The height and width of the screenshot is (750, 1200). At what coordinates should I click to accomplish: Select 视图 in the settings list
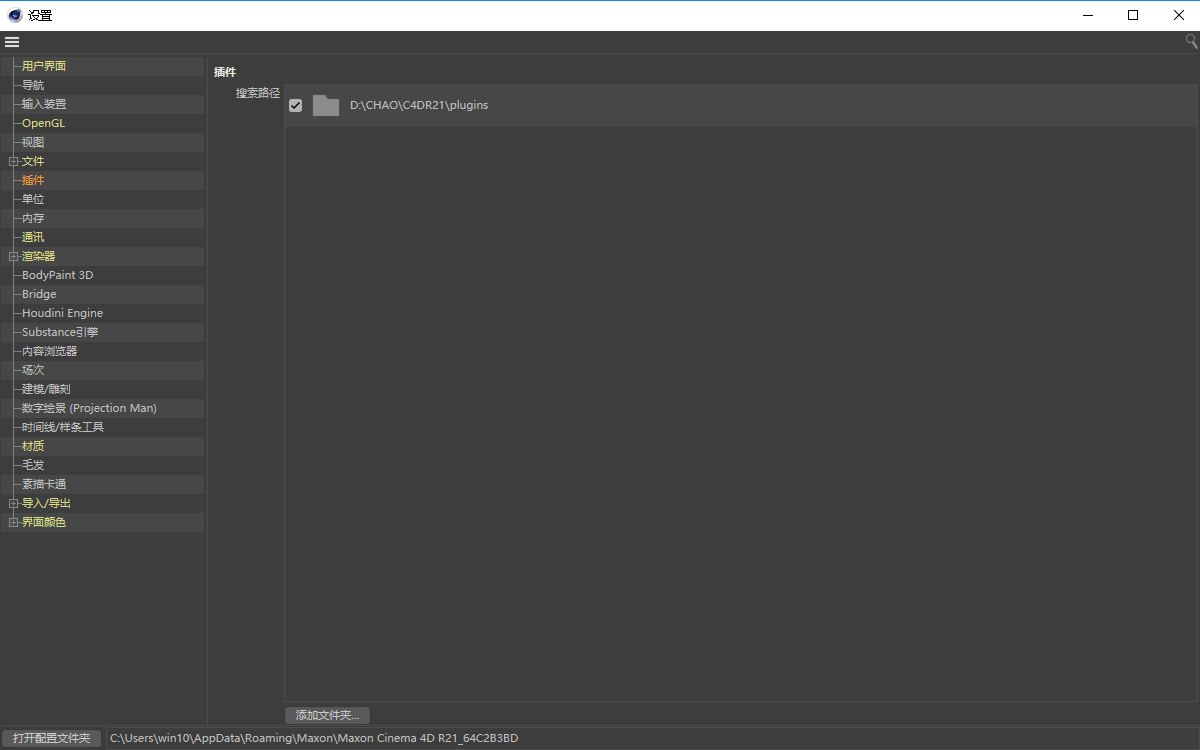(x=33, y=142)
